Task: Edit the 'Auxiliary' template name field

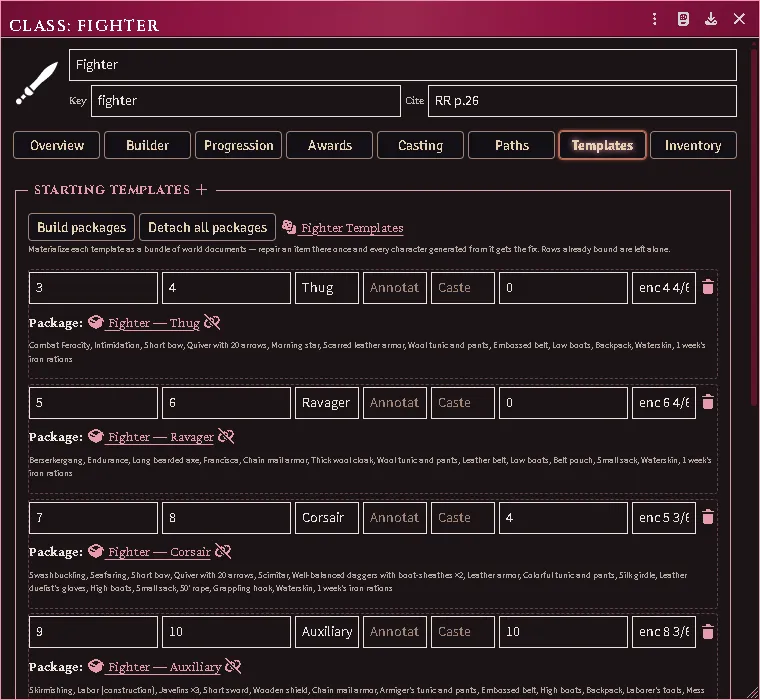Action: [327, 632]
